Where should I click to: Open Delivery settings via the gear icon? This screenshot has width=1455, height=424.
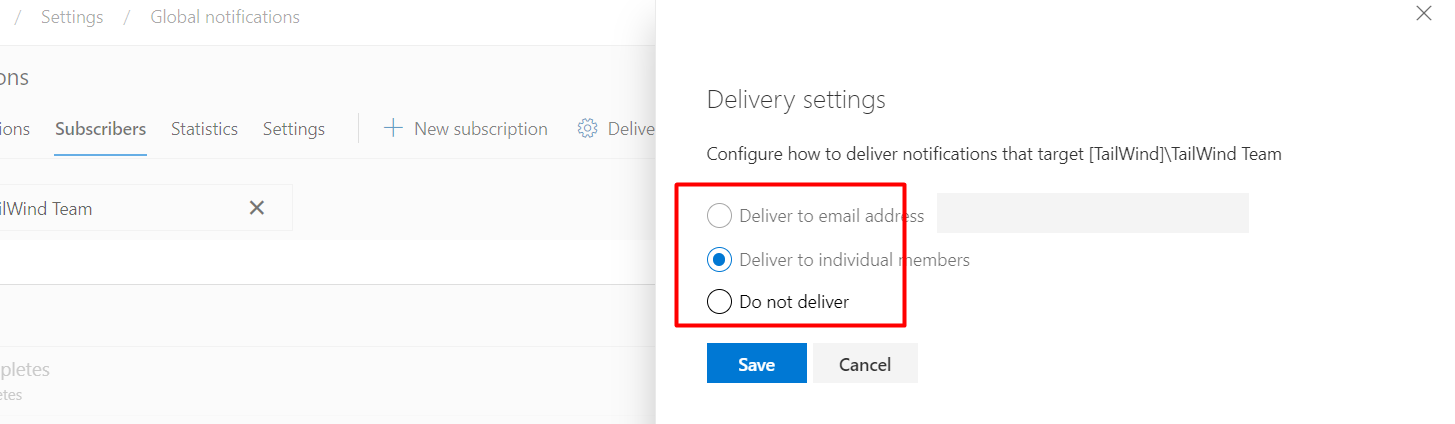[588, 128]
